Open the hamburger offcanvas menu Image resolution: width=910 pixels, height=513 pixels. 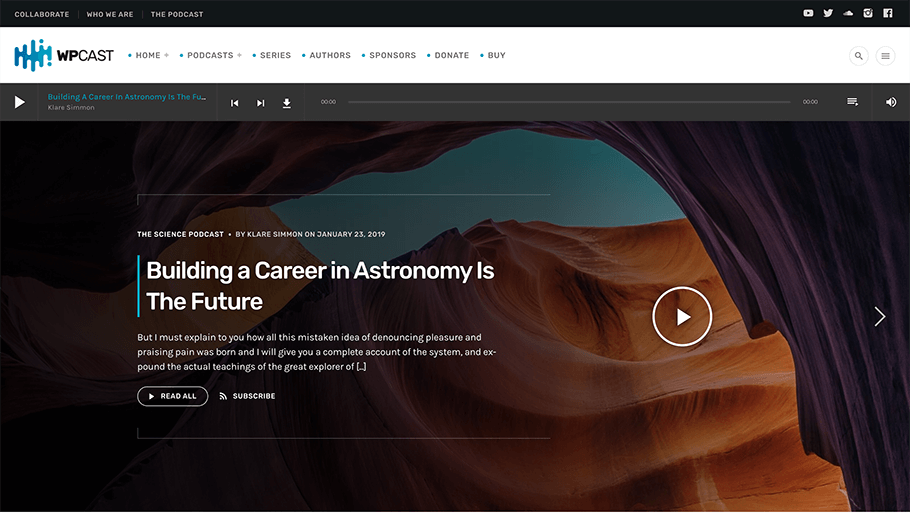click(885, 56)
